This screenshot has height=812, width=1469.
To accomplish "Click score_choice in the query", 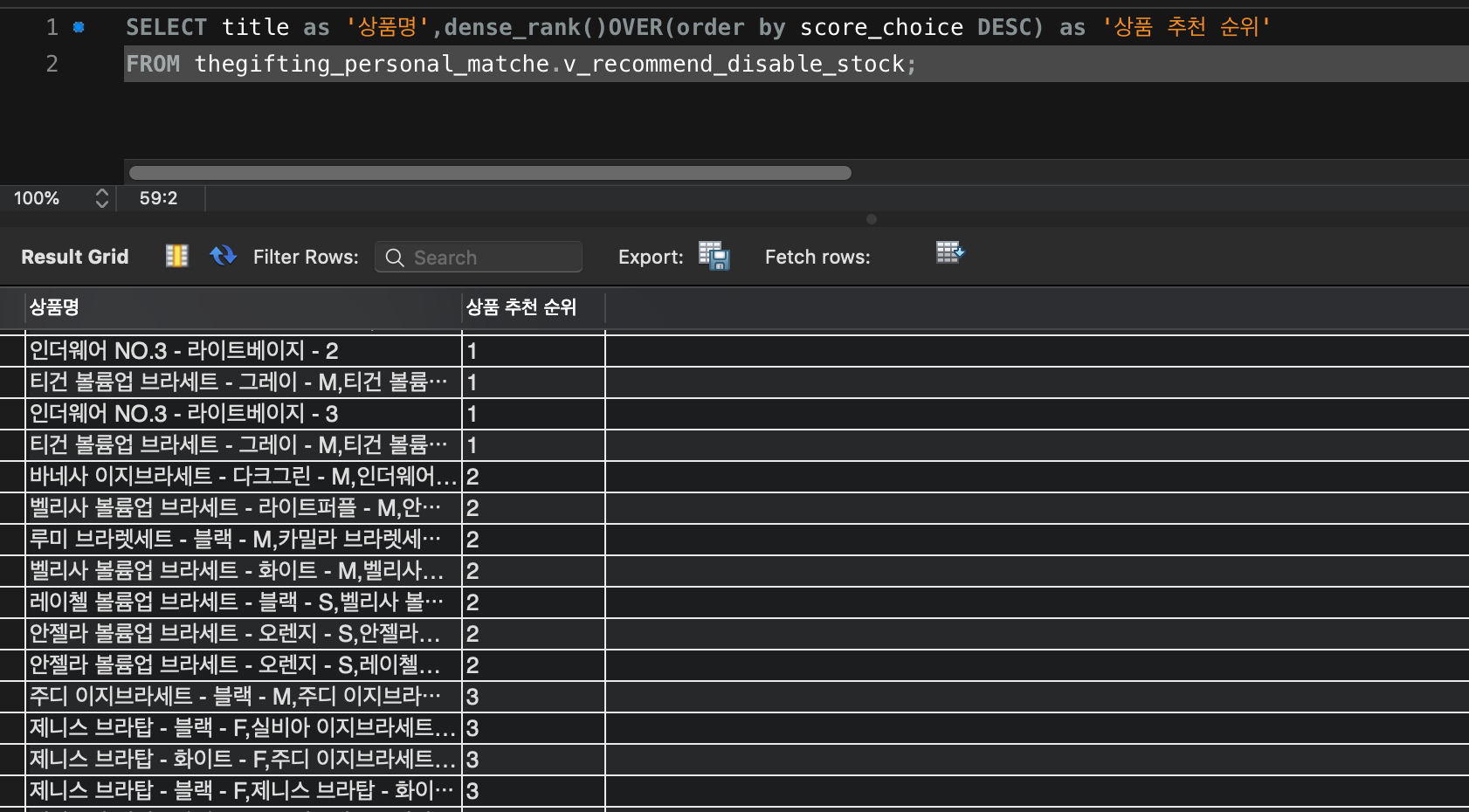I will click(882, 27).
